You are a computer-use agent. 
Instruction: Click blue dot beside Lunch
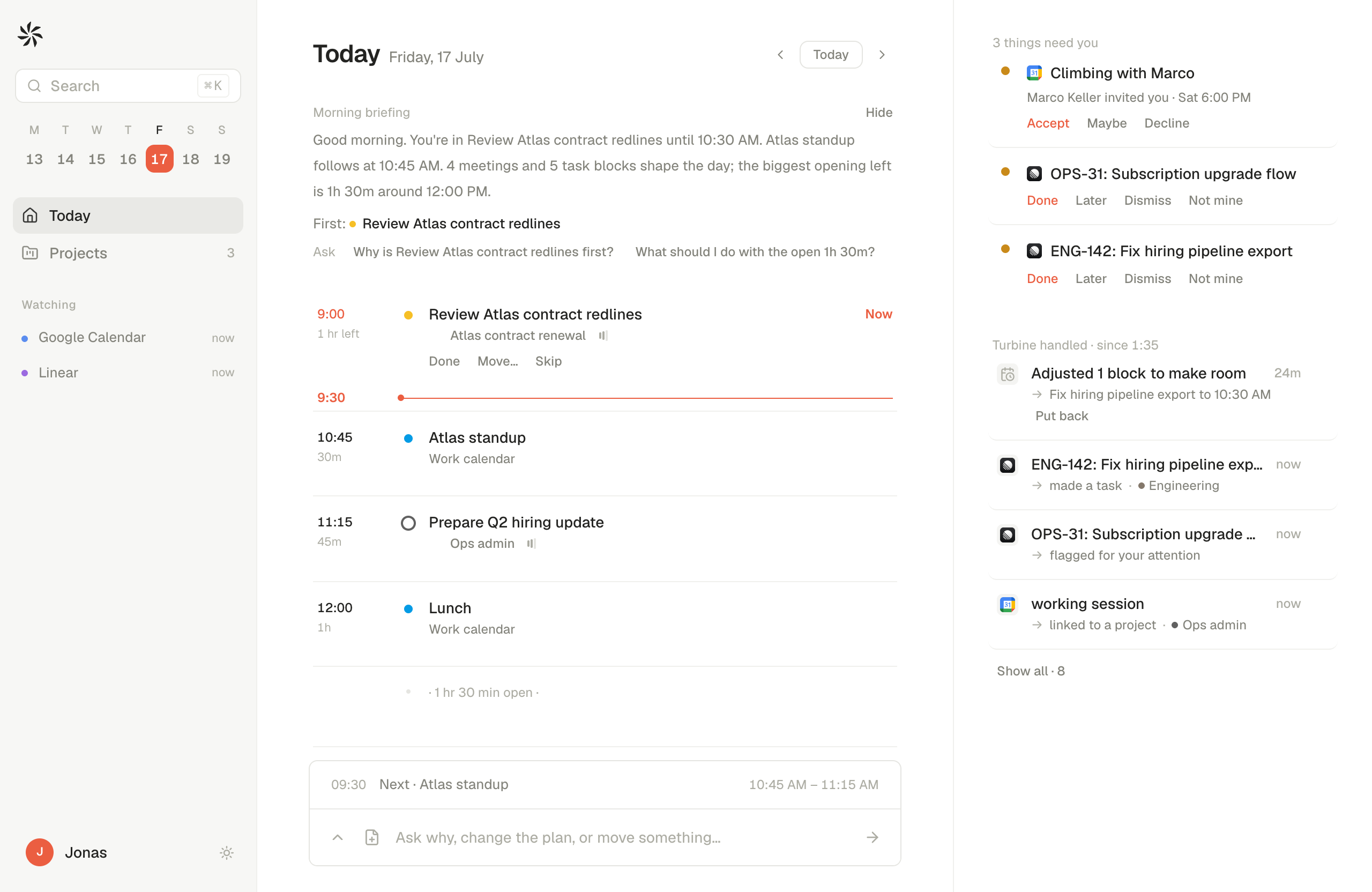coord(408,608)
